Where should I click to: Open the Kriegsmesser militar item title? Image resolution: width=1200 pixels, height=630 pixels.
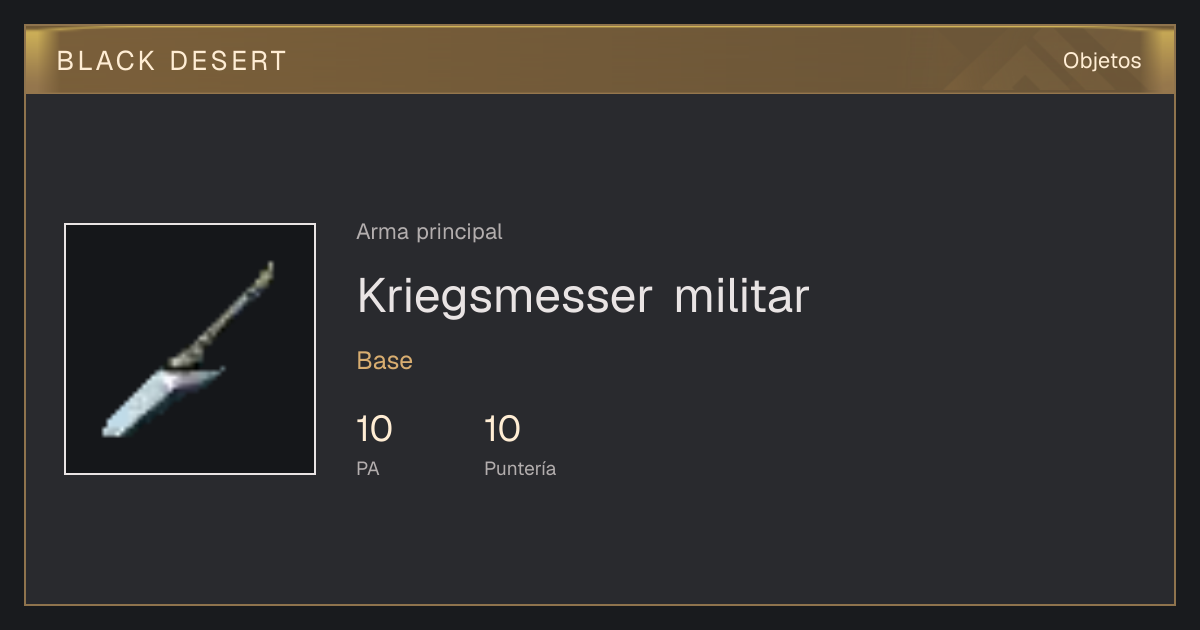[x=582, y=296]
